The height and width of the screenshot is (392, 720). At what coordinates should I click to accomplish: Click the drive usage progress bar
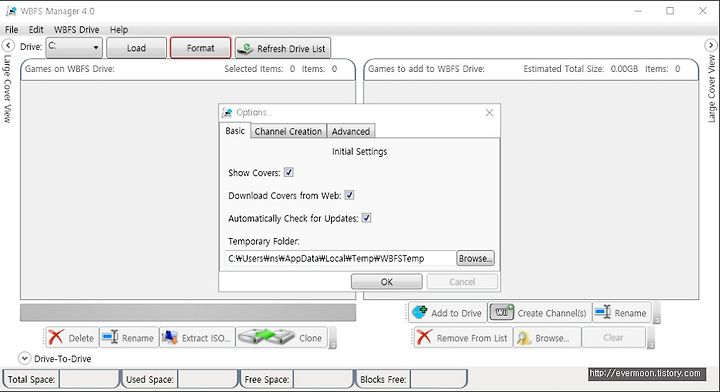188,312
